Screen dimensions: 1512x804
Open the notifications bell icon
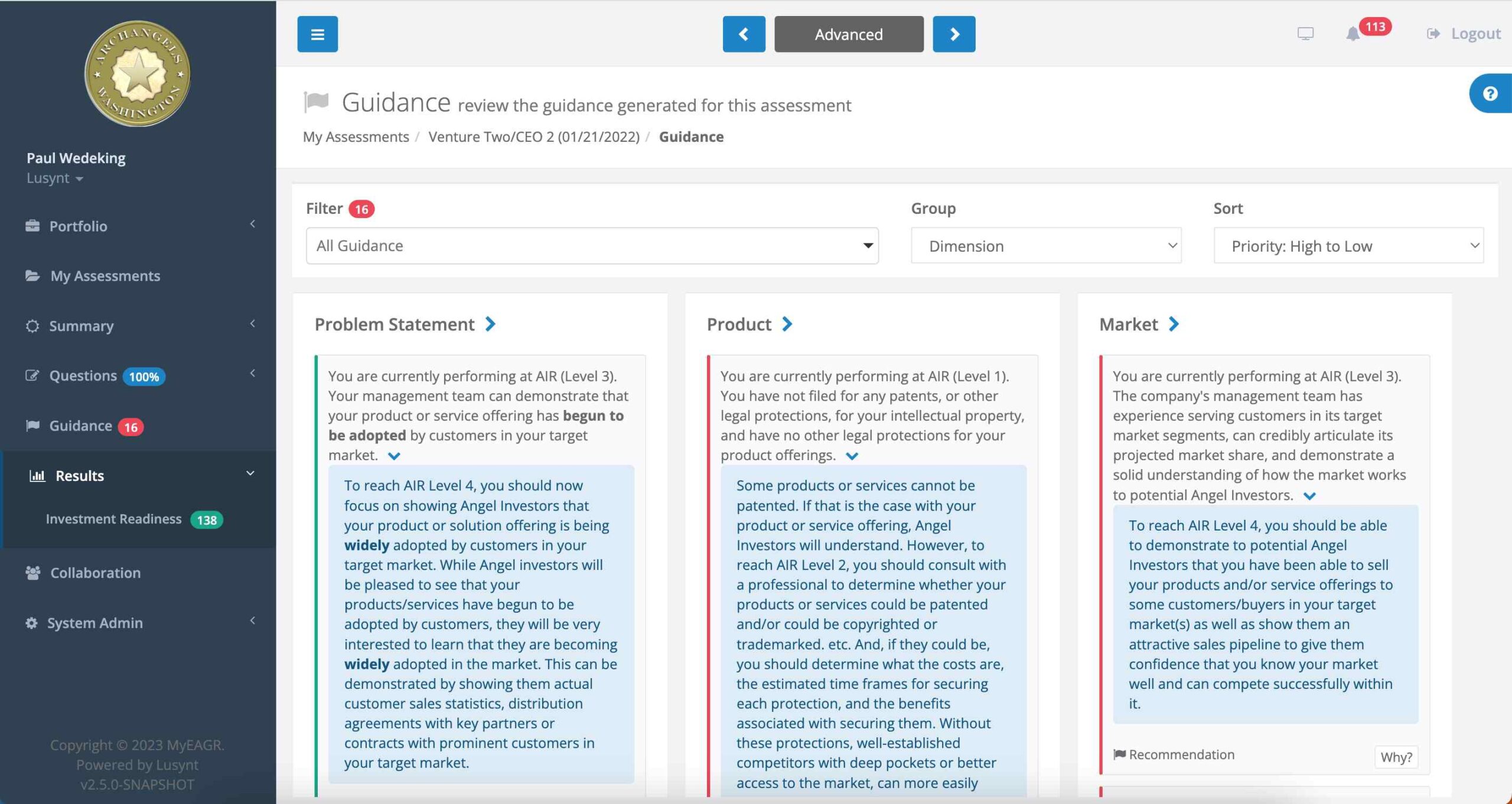click(x=1353, y=34)
